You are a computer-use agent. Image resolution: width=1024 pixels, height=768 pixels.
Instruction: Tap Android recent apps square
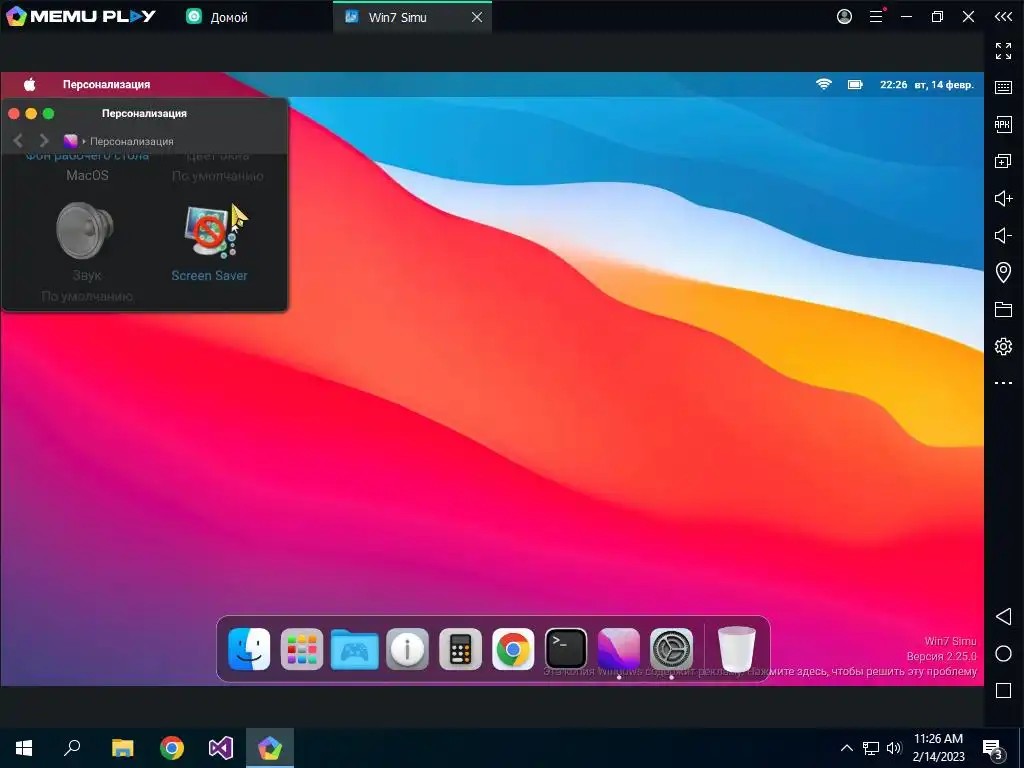[x=1003, y=690]
